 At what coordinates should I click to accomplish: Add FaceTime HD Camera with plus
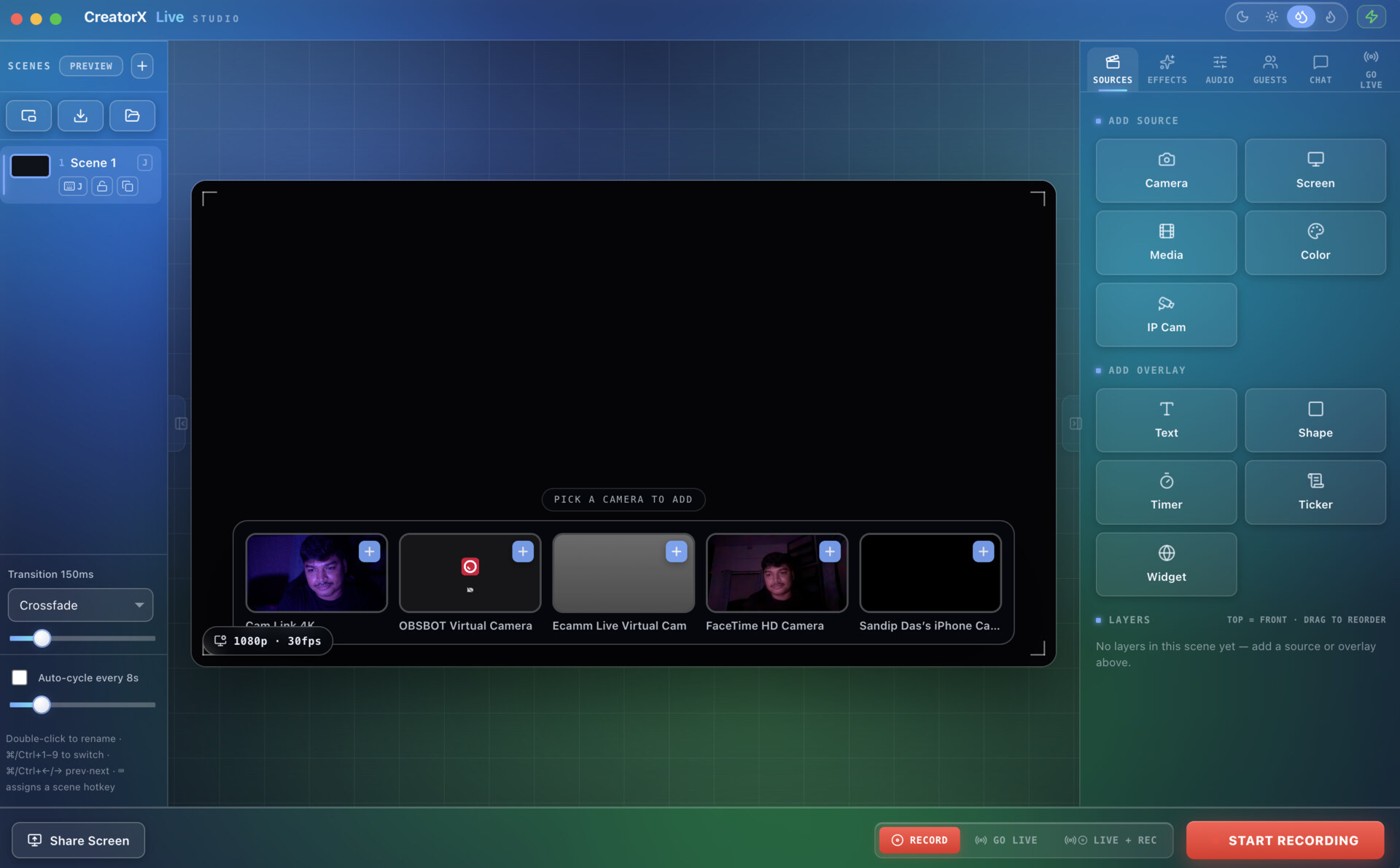click(830, 552)
